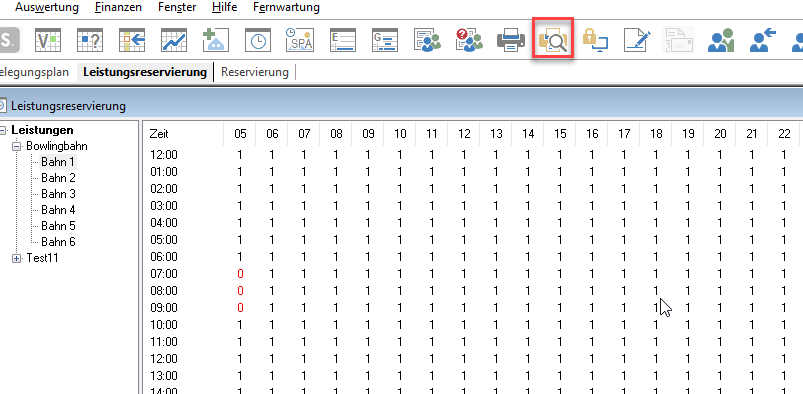Open the Fernwartung menu
Viewport: 803px width, 394px height.
tap(286, 8)
